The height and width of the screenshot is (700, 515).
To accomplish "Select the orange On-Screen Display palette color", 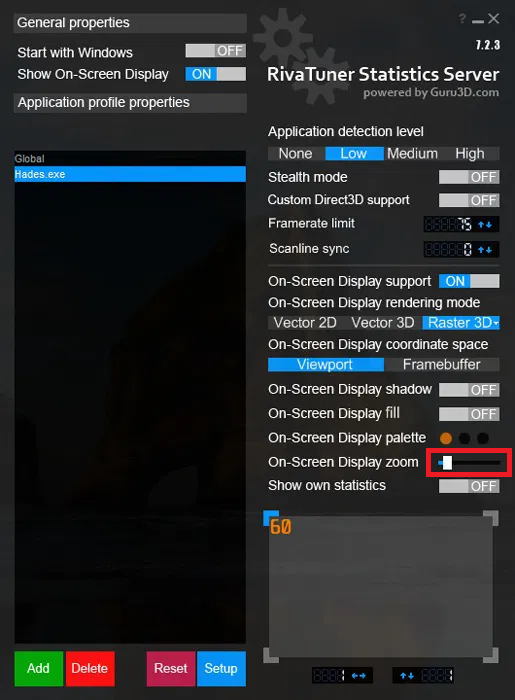I will [445, 438].
